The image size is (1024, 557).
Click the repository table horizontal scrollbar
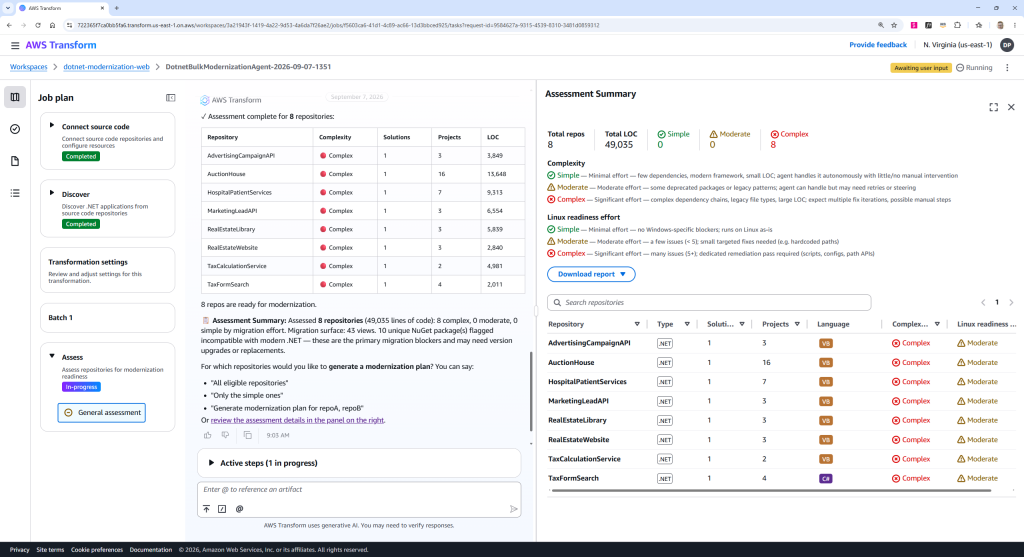(770, 490)
